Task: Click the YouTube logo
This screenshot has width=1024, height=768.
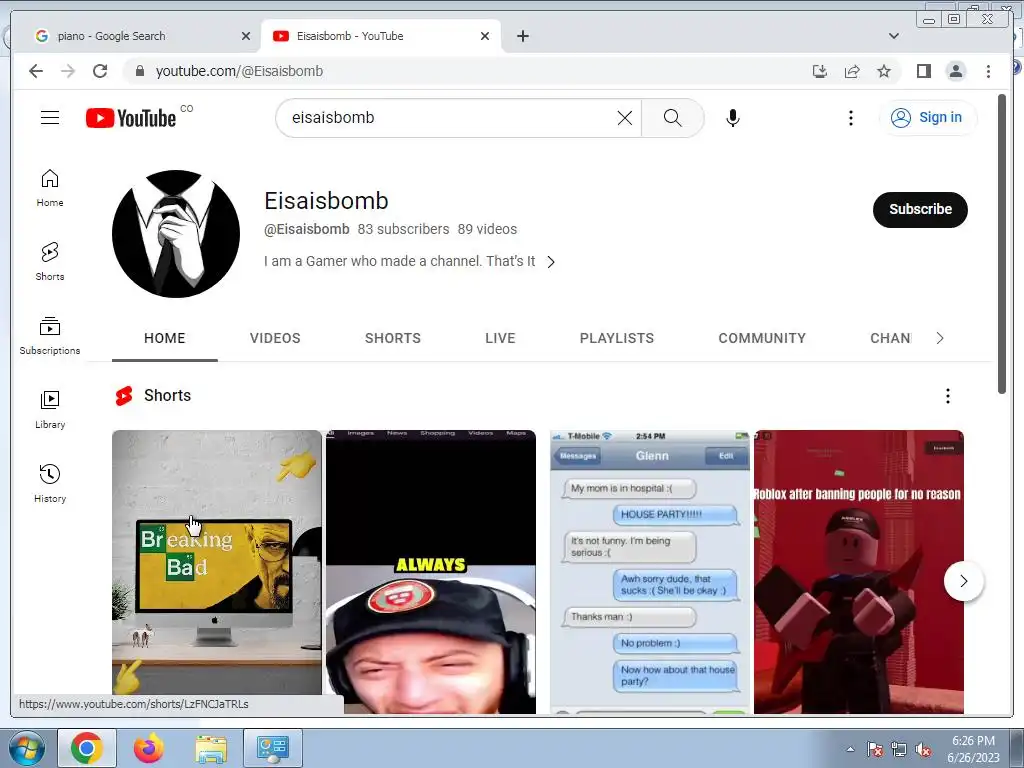Action: pyautogui.click(x=131, y=118)
